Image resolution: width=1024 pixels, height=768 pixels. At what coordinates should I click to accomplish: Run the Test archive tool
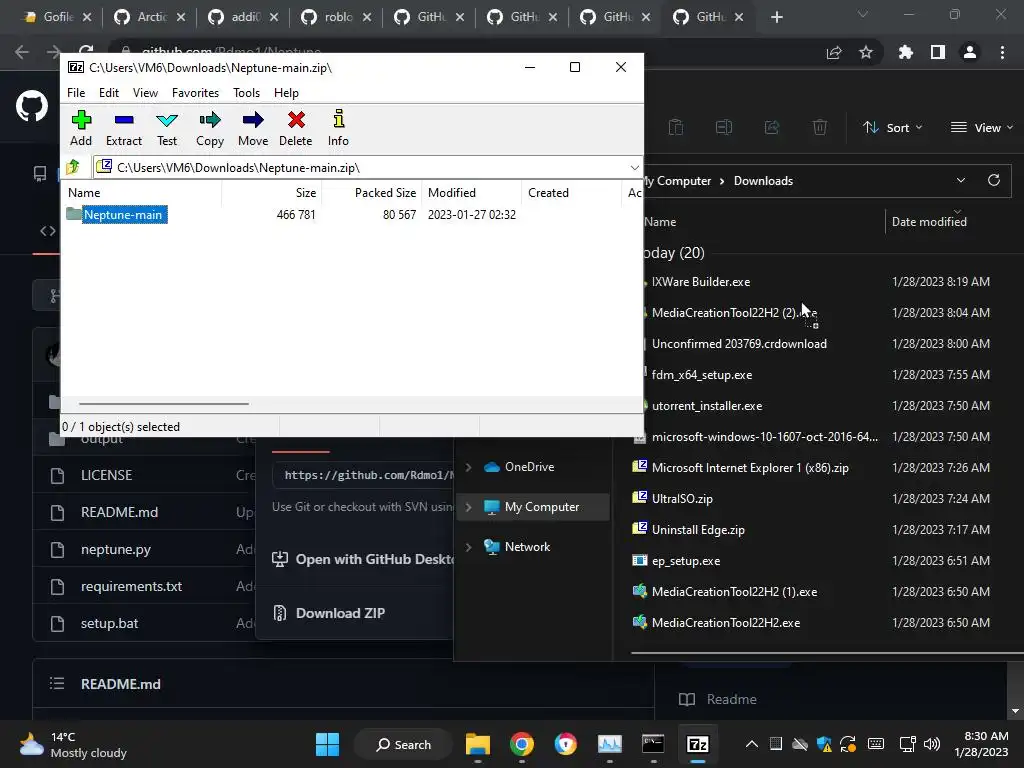click(x=167, y=128)
